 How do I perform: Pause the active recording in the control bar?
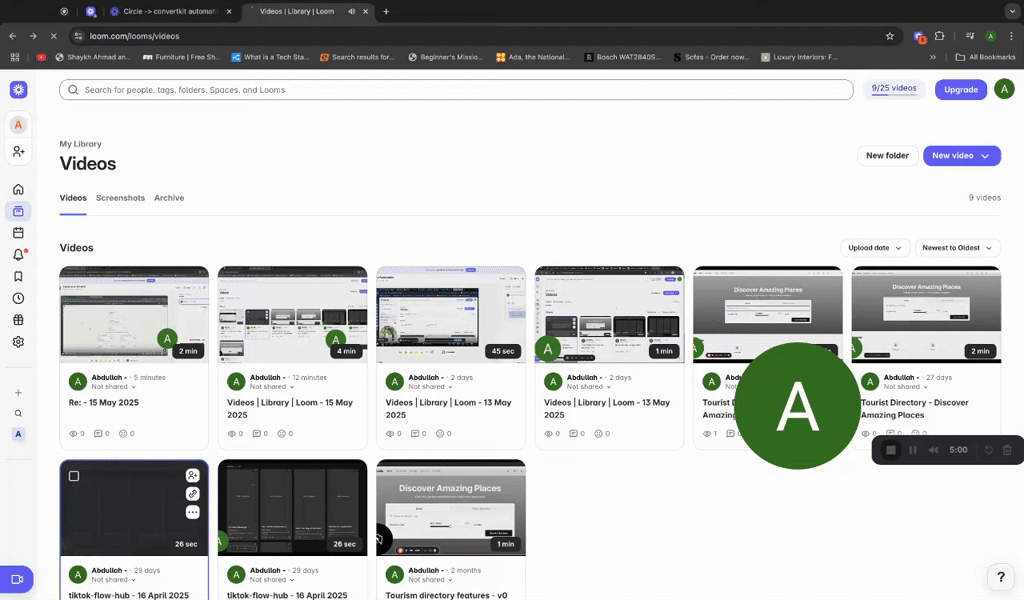click(912, 450)
